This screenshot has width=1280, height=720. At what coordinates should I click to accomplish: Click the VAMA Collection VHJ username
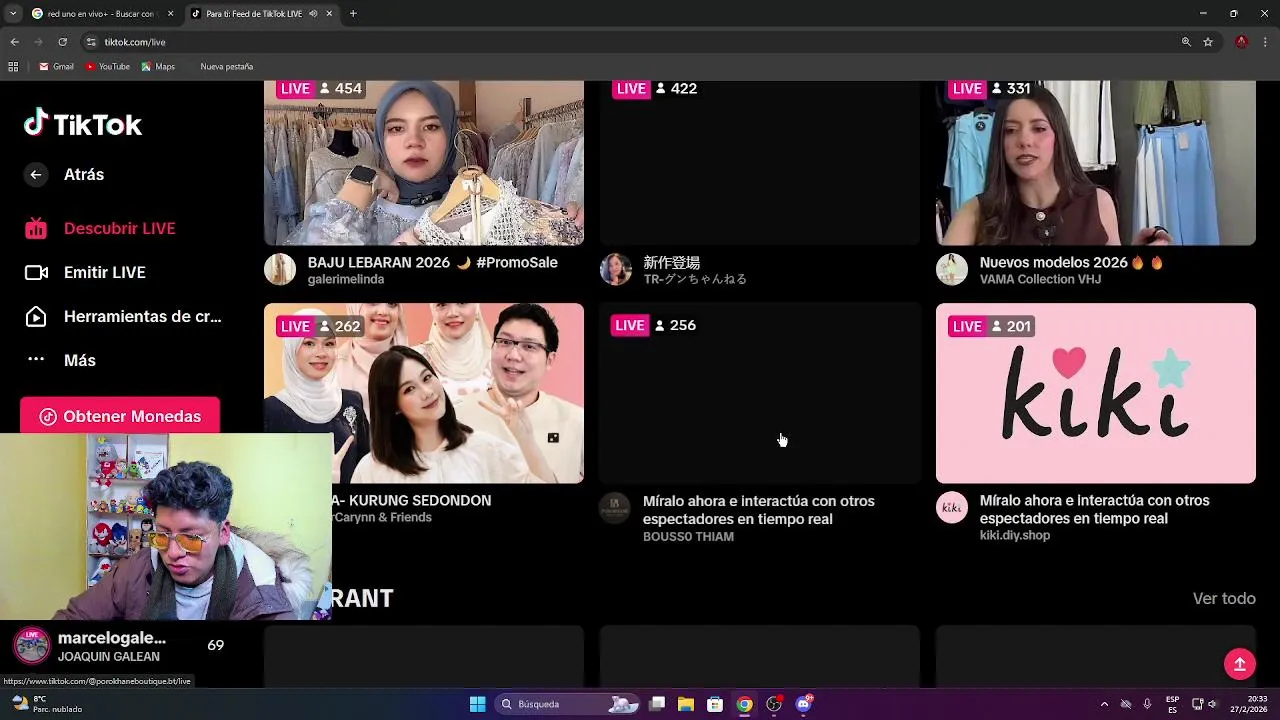(1040, 280)
